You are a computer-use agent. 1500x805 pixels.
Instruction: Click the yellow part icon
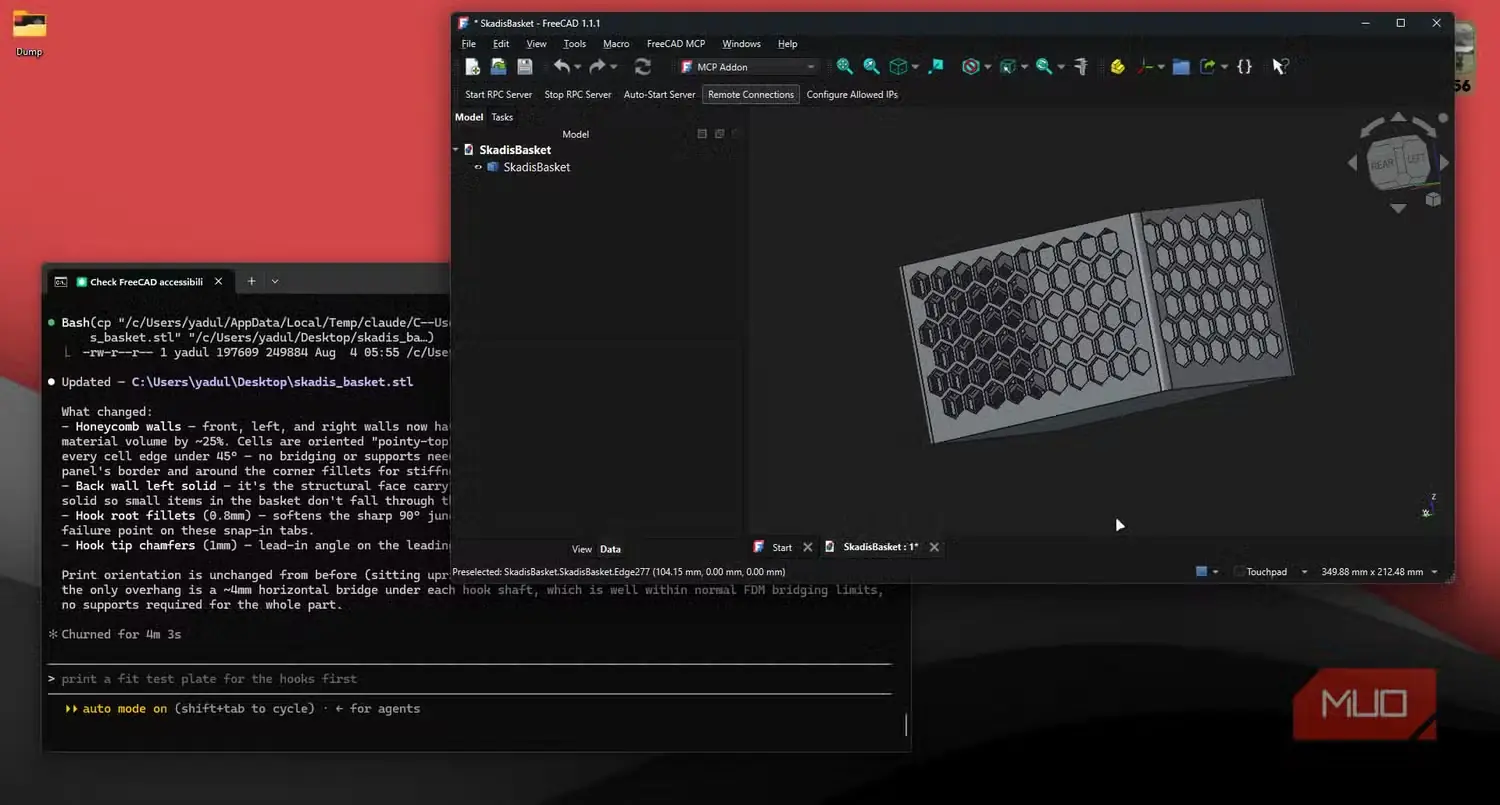click(1118, 67)
